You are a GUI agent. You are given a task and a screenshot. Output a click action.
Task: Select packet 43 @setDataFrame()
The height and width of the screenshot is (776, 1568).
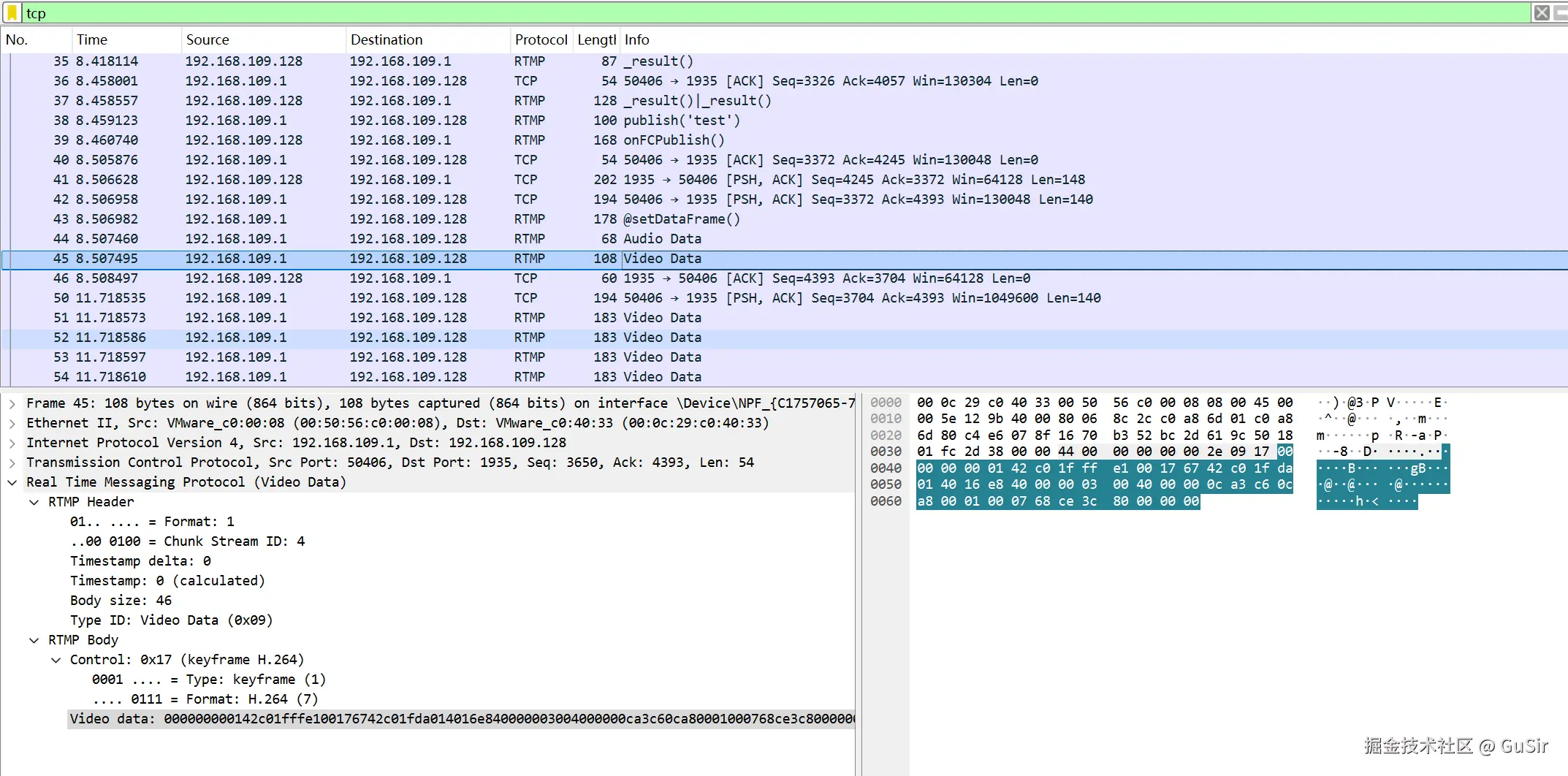[784, 219]
